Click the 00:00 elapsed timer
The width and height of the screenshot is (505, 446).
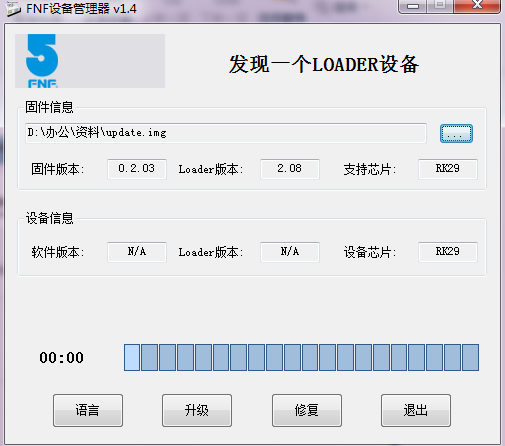point(62,358)
